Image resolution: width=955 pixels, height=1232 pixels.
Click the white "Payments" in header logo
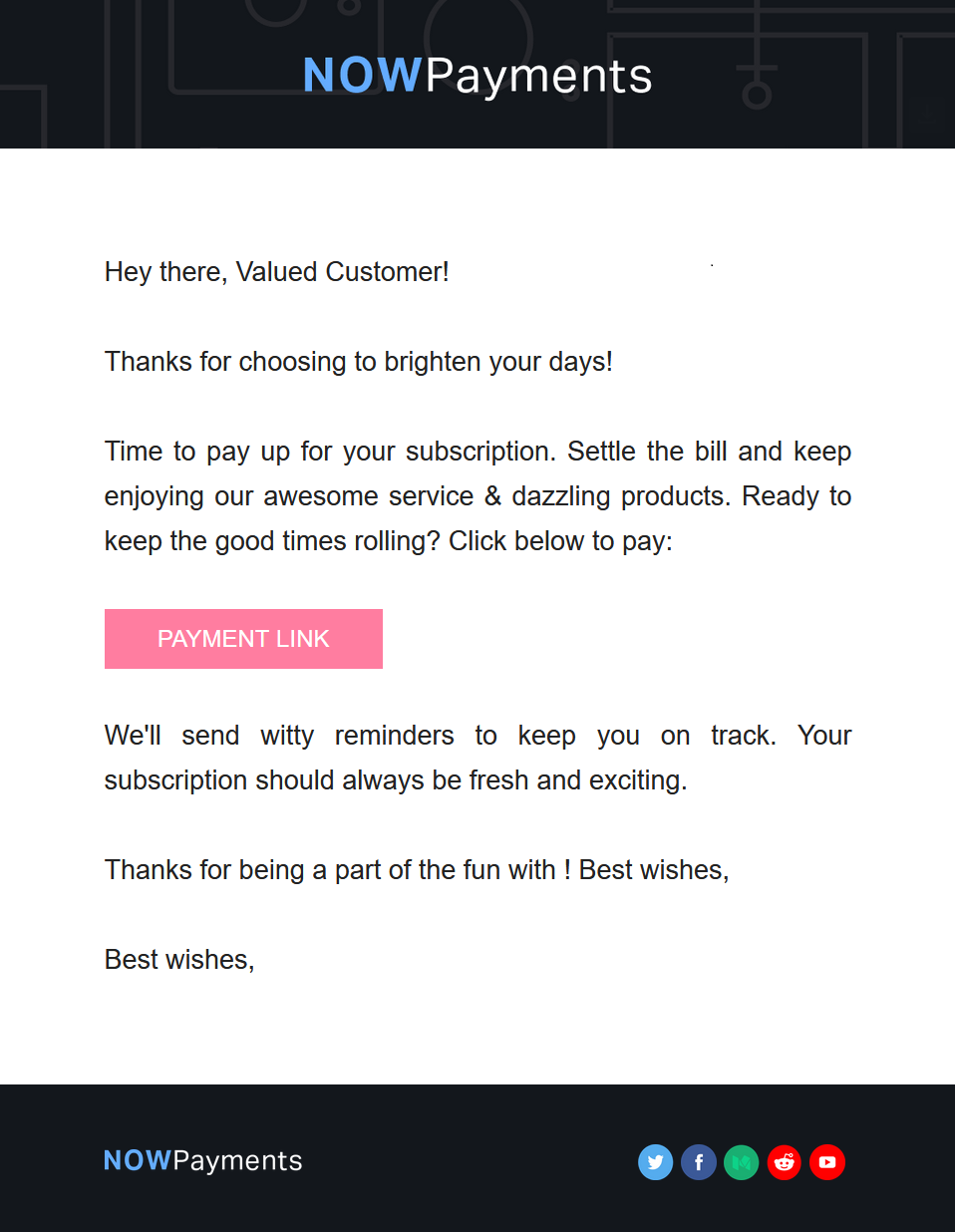point(539,77)
